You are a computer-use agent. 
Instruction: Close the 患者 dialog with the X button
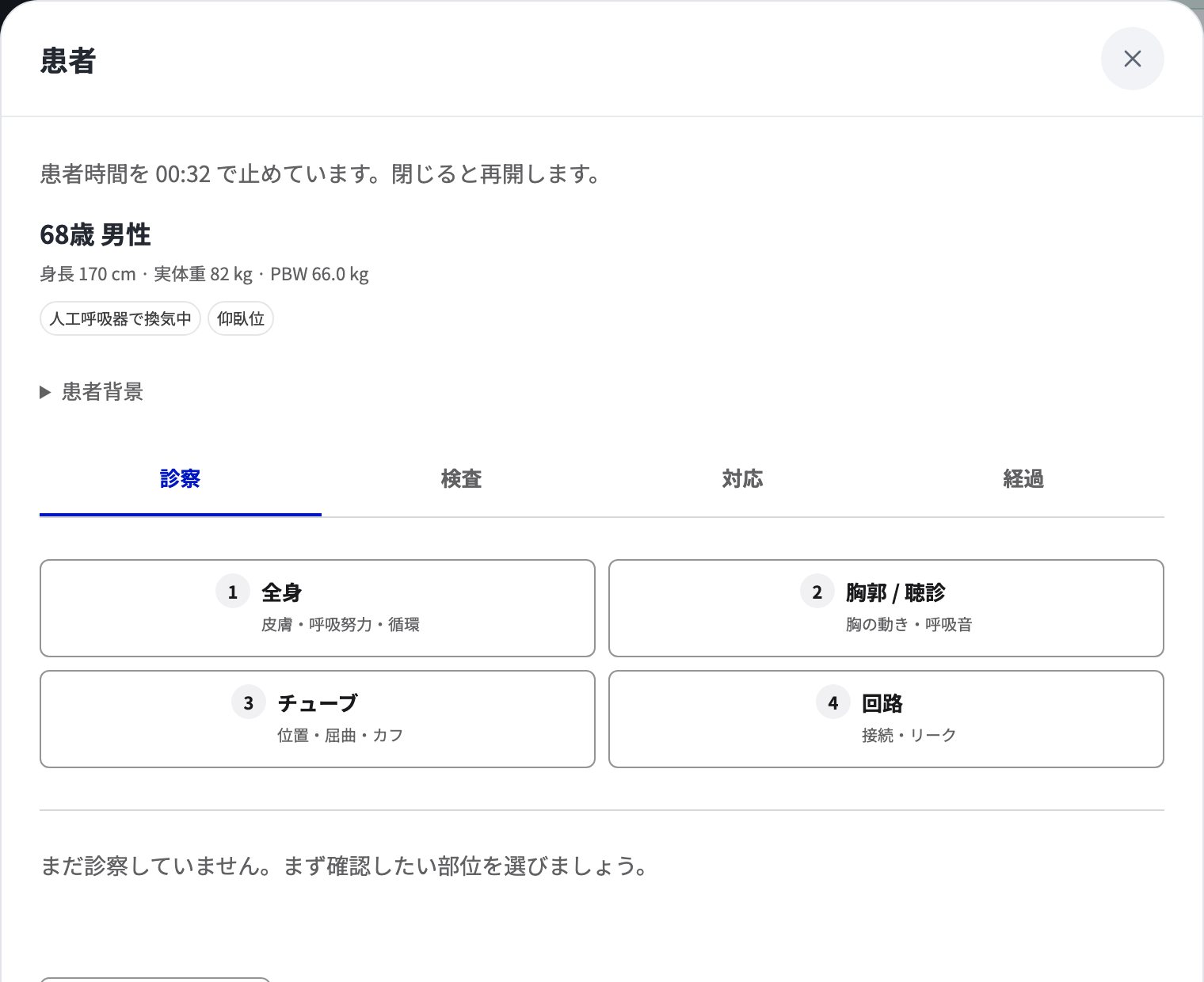click(1132, 59)
